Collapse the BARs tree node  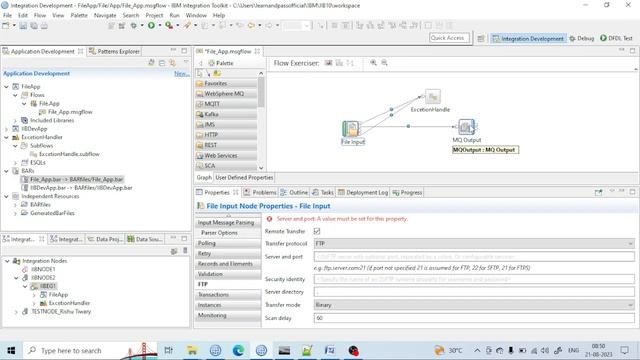7,171
